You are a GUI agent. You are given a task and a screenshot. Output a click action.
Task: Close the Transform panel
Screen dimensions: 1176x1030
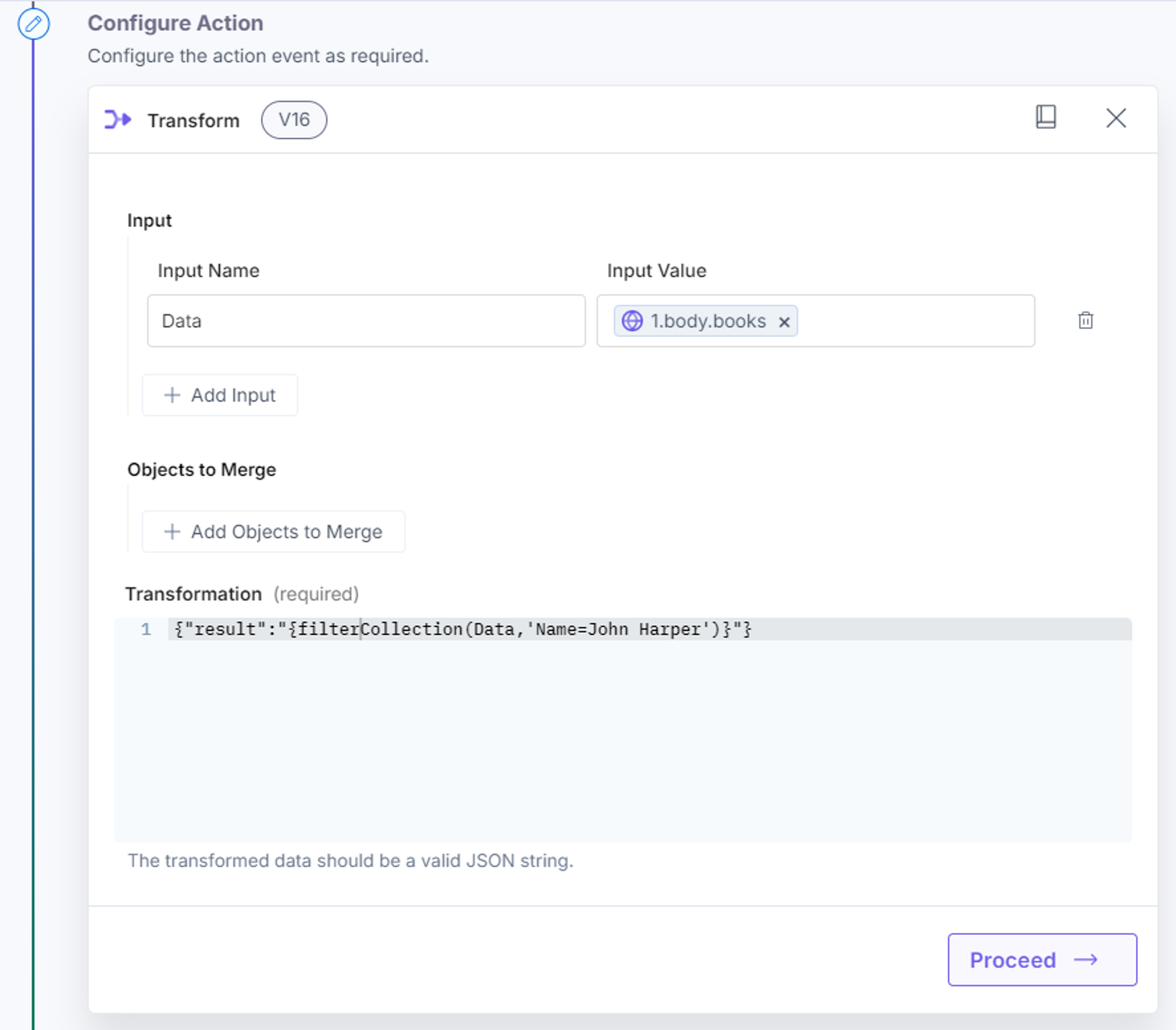pyautogui.click(x=1116, y=119)
